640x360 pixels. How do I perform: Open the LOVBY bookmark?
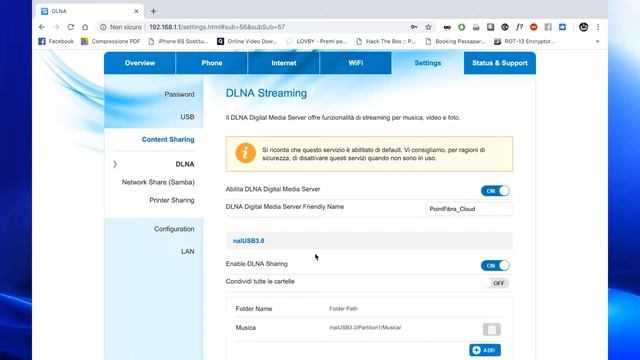click(x=317, y=41)
